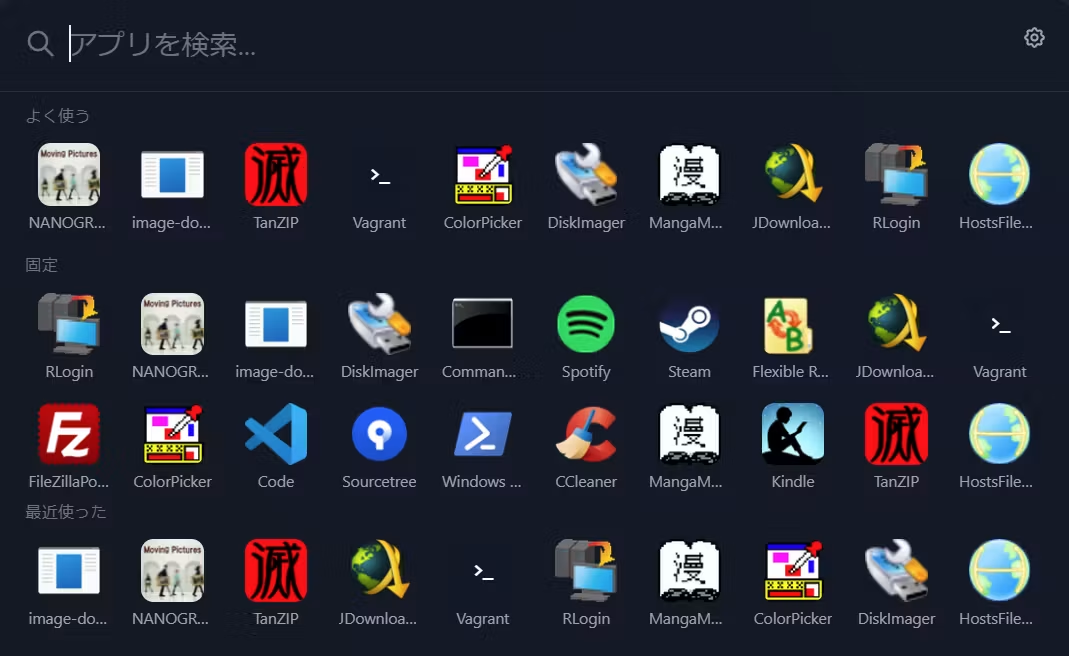This screenshot has height=656, width=1069.
Task: Launch Spotify
Action: [586, 336]
